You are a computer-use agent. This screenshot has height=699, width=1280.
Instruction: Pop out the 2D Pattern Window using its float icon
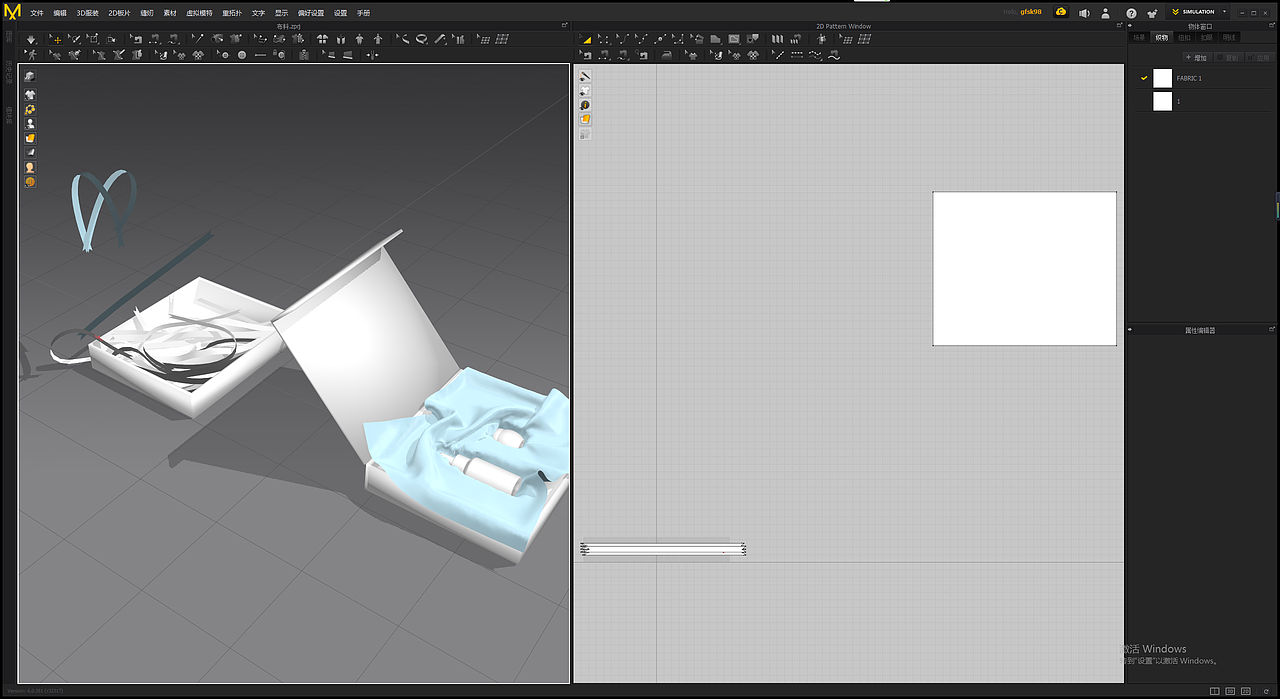(x=1119, y=26)
